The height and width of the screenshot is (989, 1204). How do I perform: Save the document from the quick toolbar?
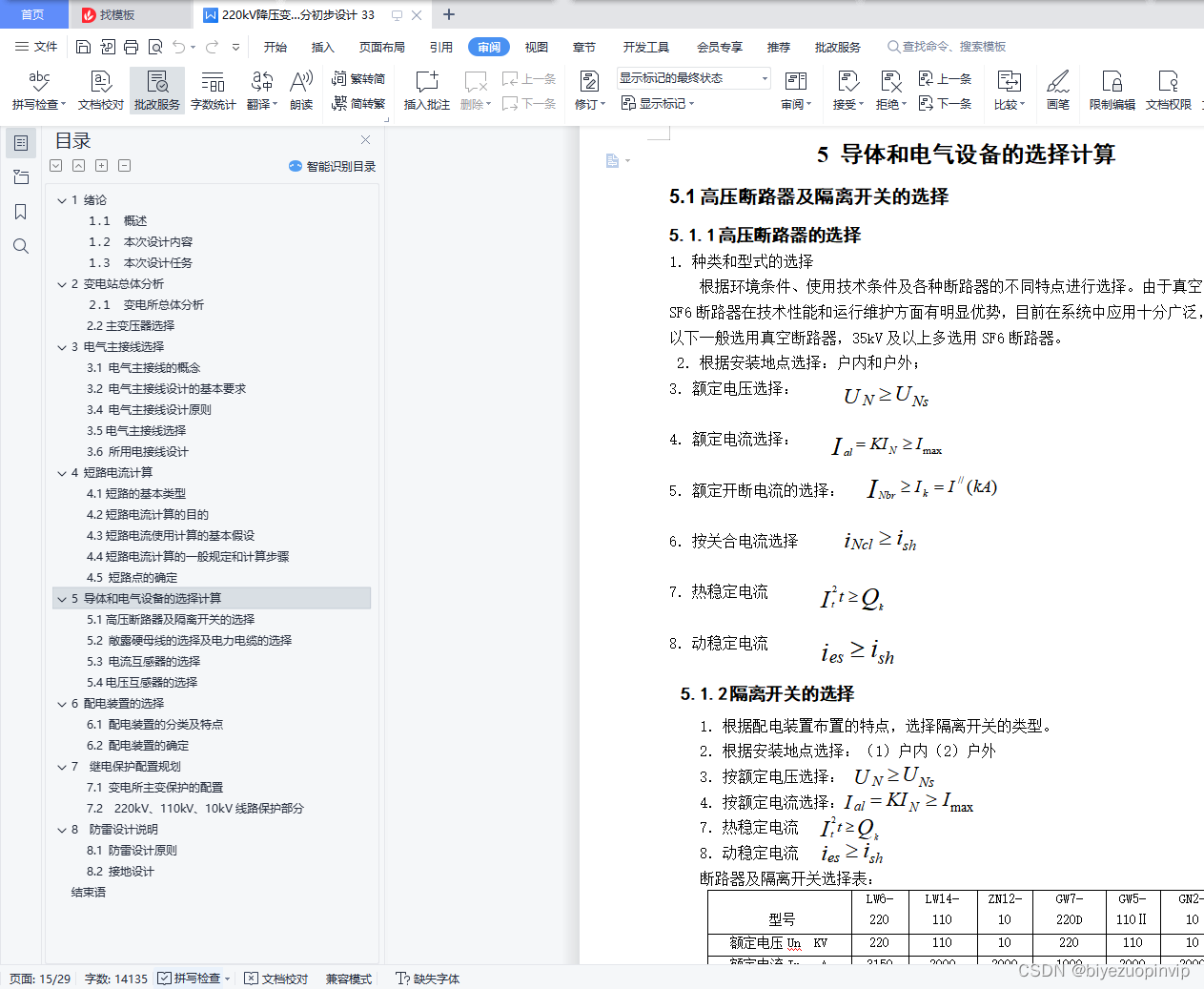(84, 47)
